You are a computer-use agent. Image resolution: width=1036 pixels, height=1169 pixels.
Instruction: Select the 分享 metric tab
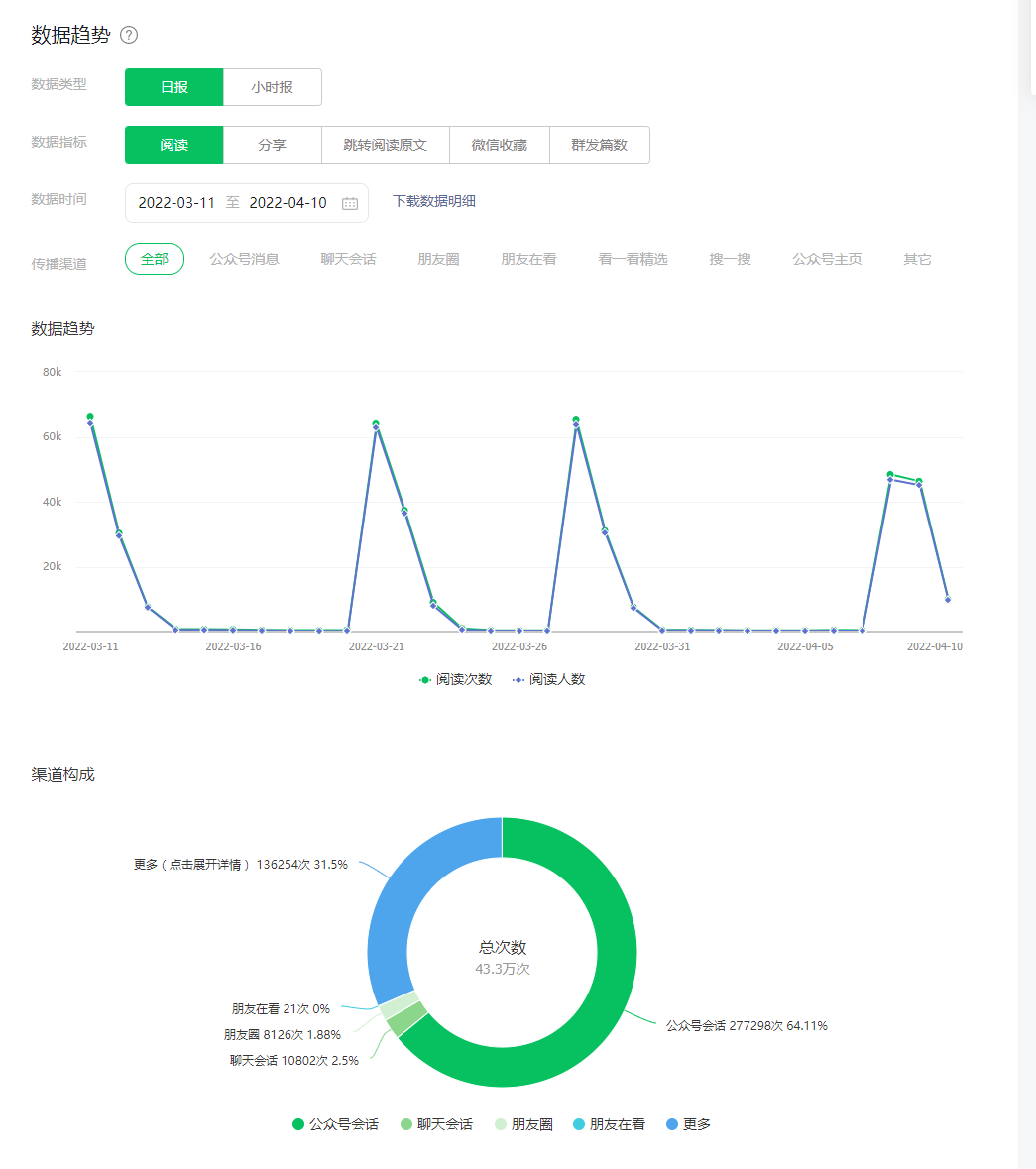(272, 145)
